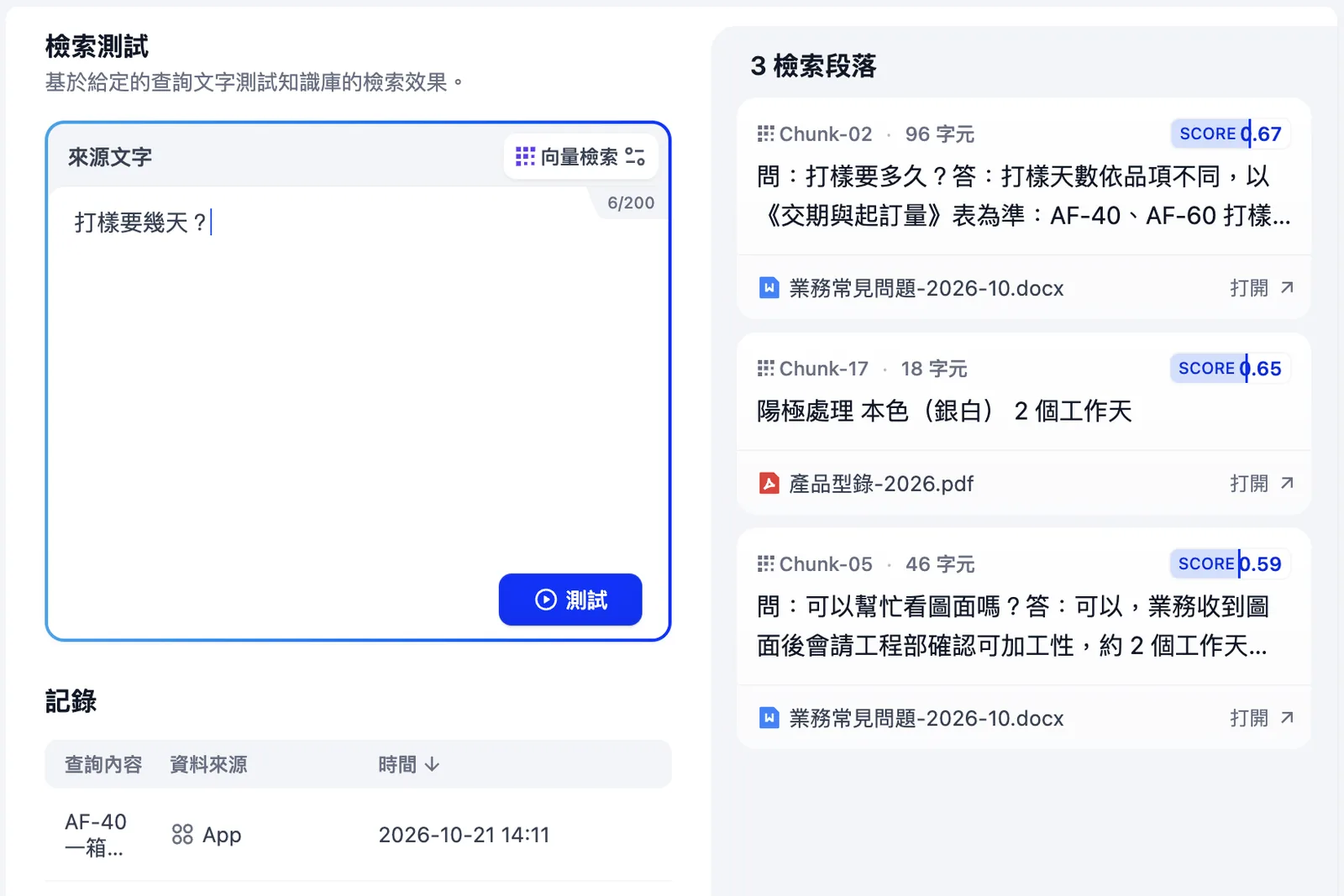
Task: Click the arrow icon next to Chunk-17's 打開
Action: (x=1287, y=484)
